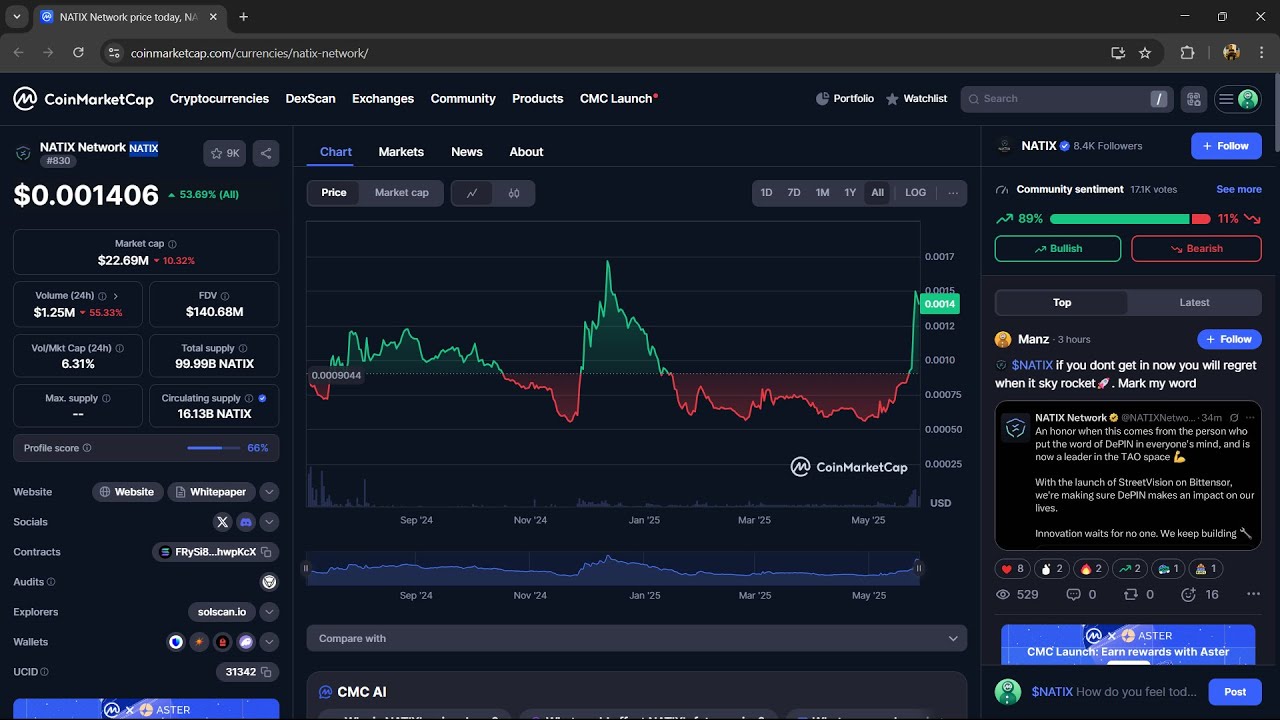This screenshot has width=1280, height=720.
Task: Switch to line chart view icon
Action: point(472,193)
